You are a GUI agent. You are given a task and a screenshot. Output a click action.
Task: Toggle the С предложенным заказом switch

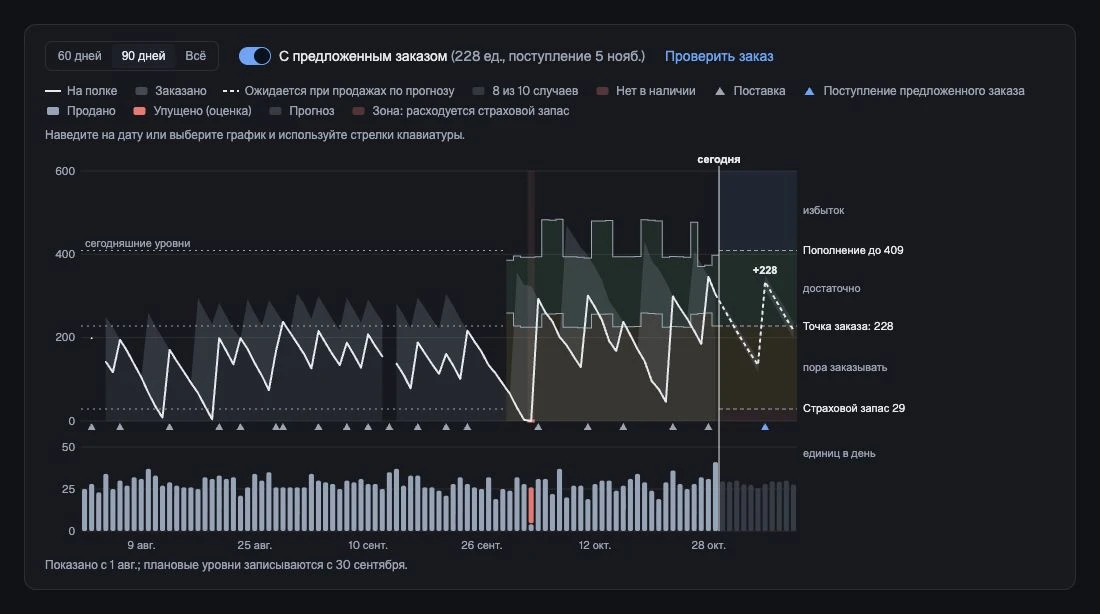(255, 56)
